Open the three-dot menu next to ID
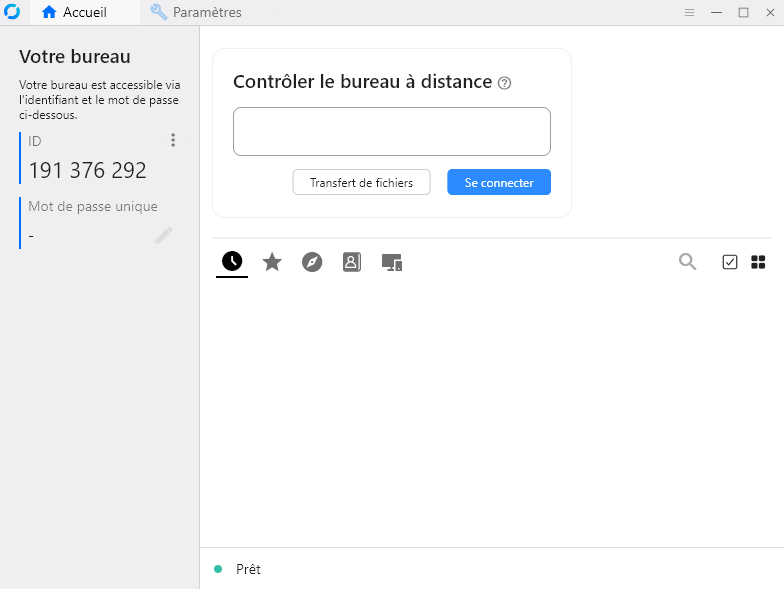Screen dimensions: 784x589 [x=173, y=140]
